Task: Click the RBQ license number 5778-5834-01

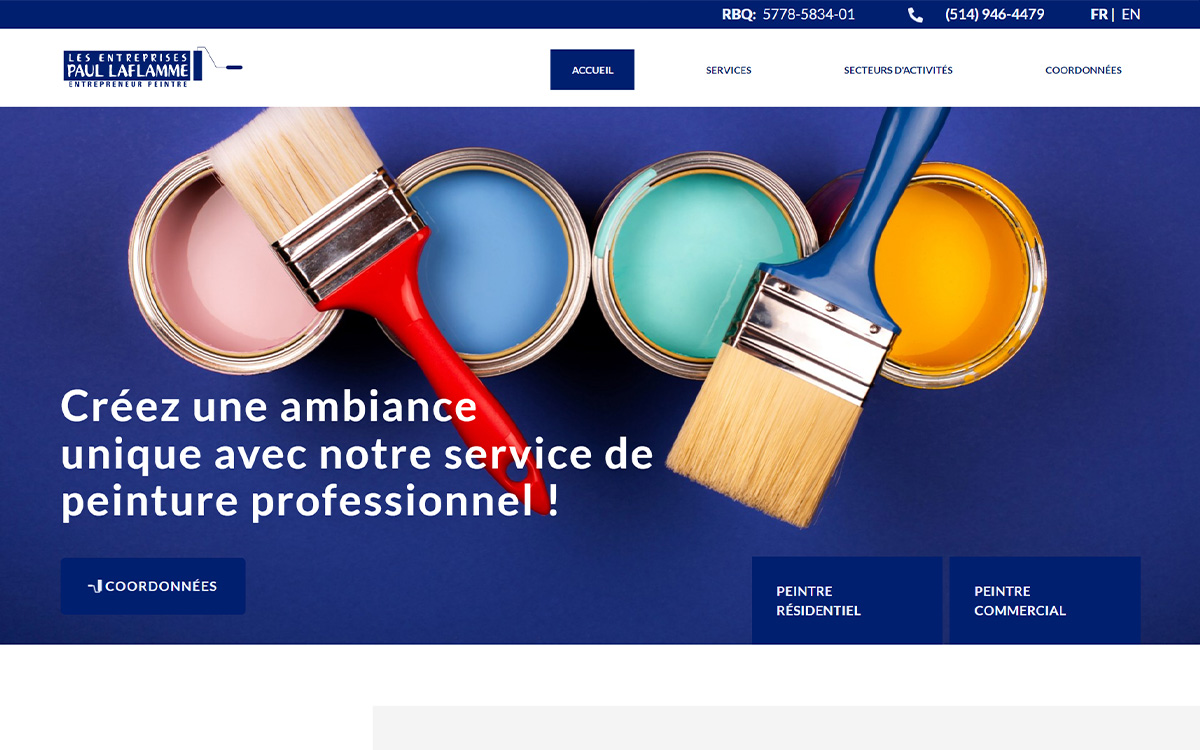Action: click(809, 14)
